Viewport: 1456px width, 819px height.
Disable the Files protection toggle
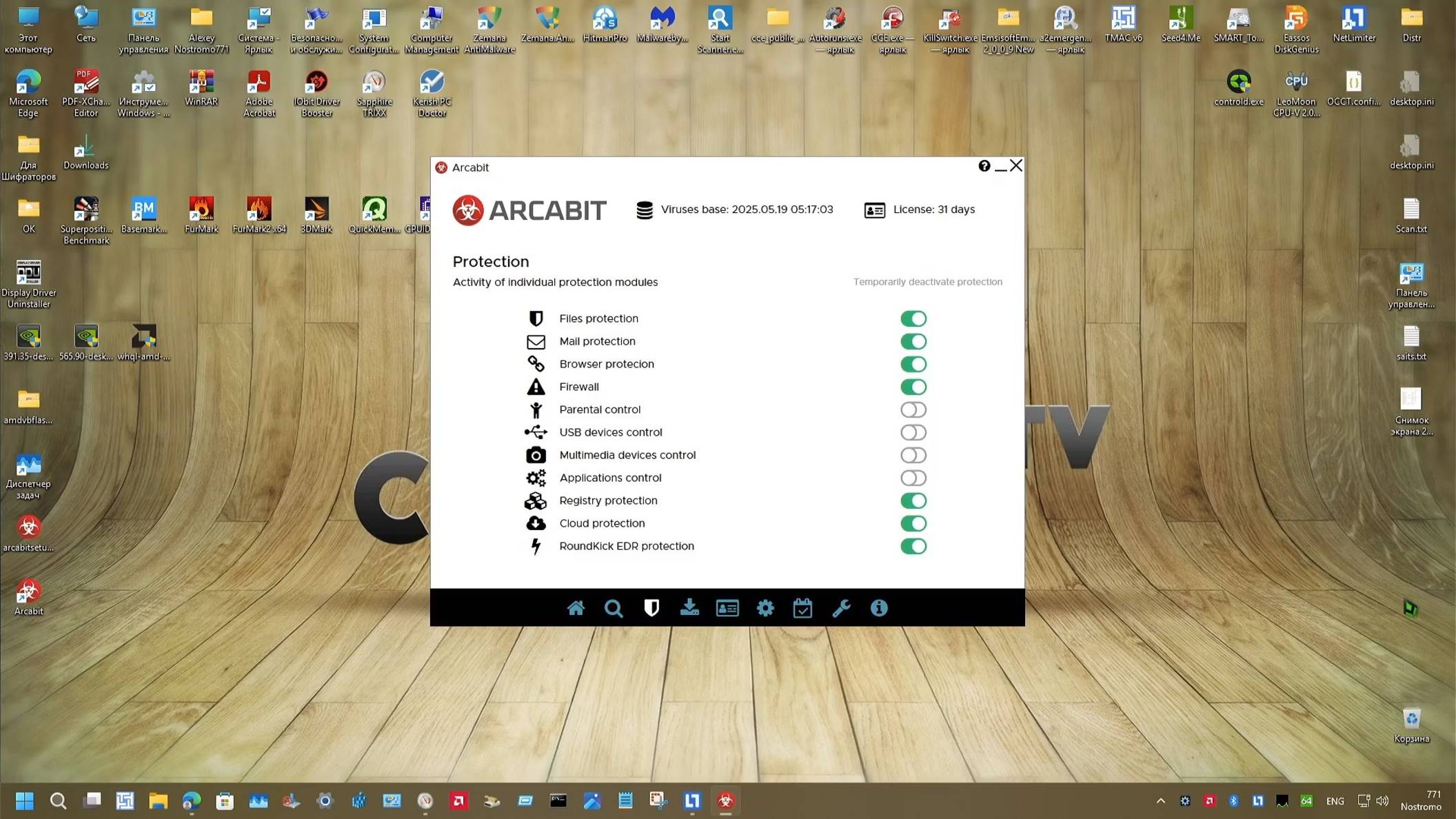(x=913, y=318)
